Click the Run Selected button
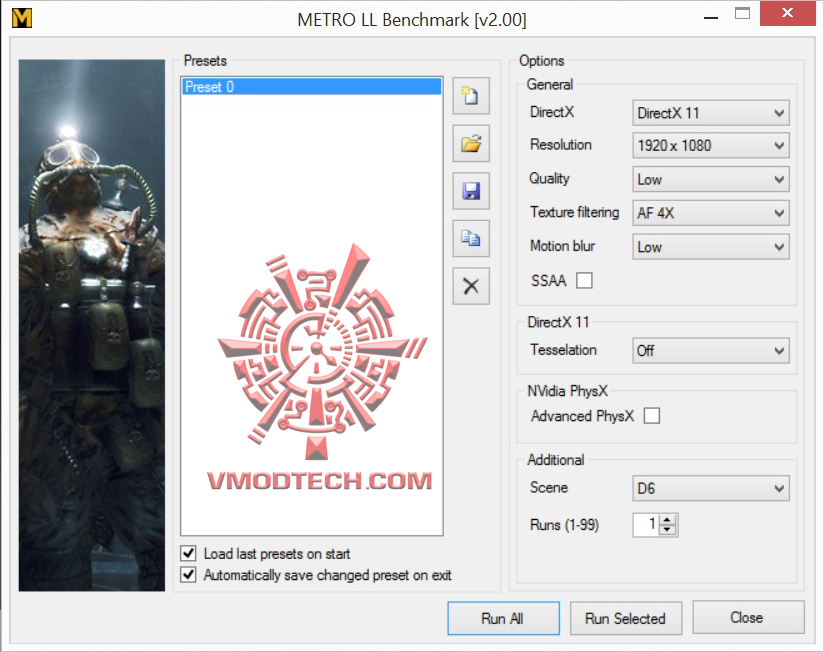This screenshot has width=823, height=652. 626,618
